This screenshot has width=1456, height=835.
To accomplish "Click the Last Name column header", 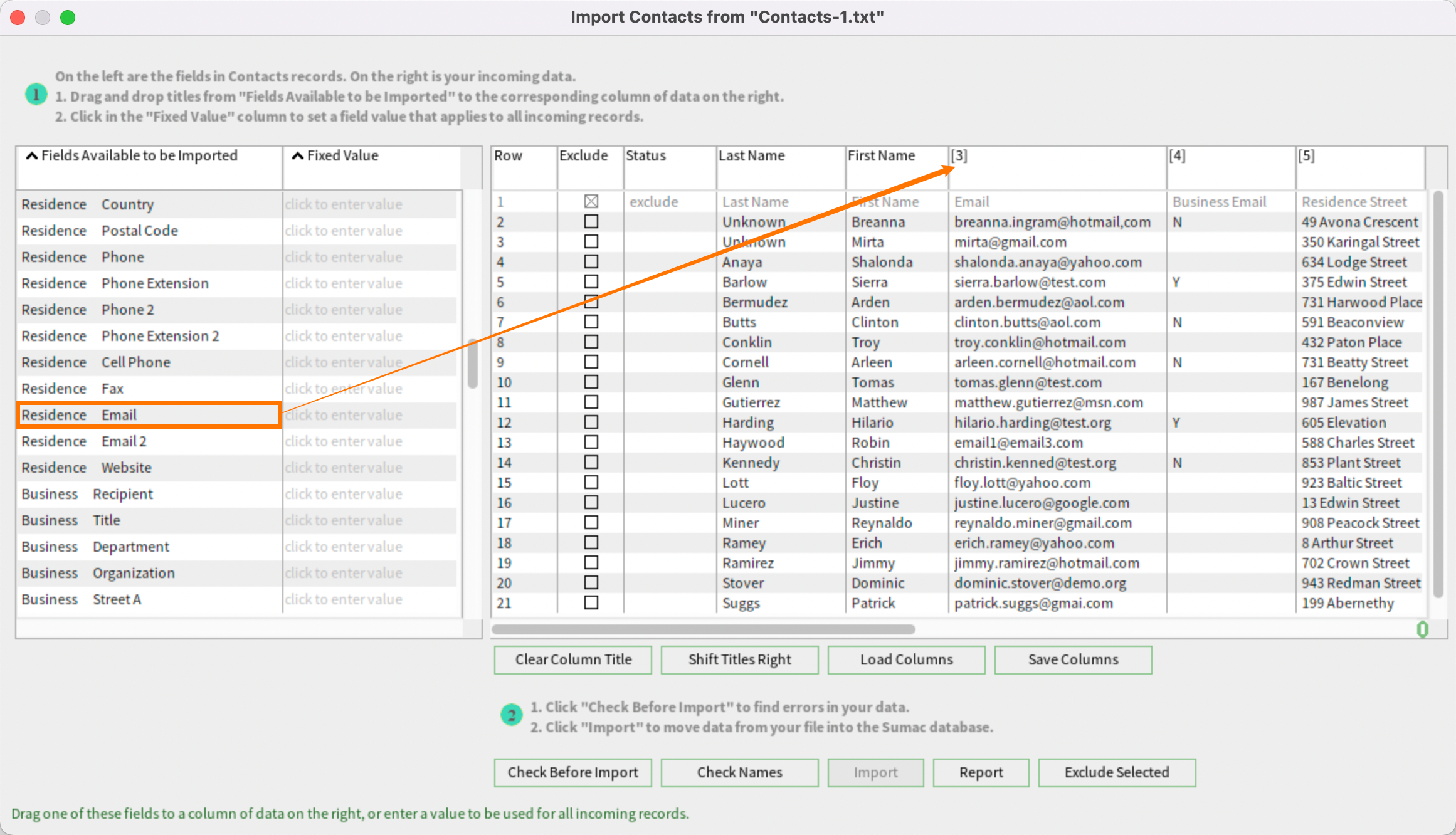I will pos(781,167).
